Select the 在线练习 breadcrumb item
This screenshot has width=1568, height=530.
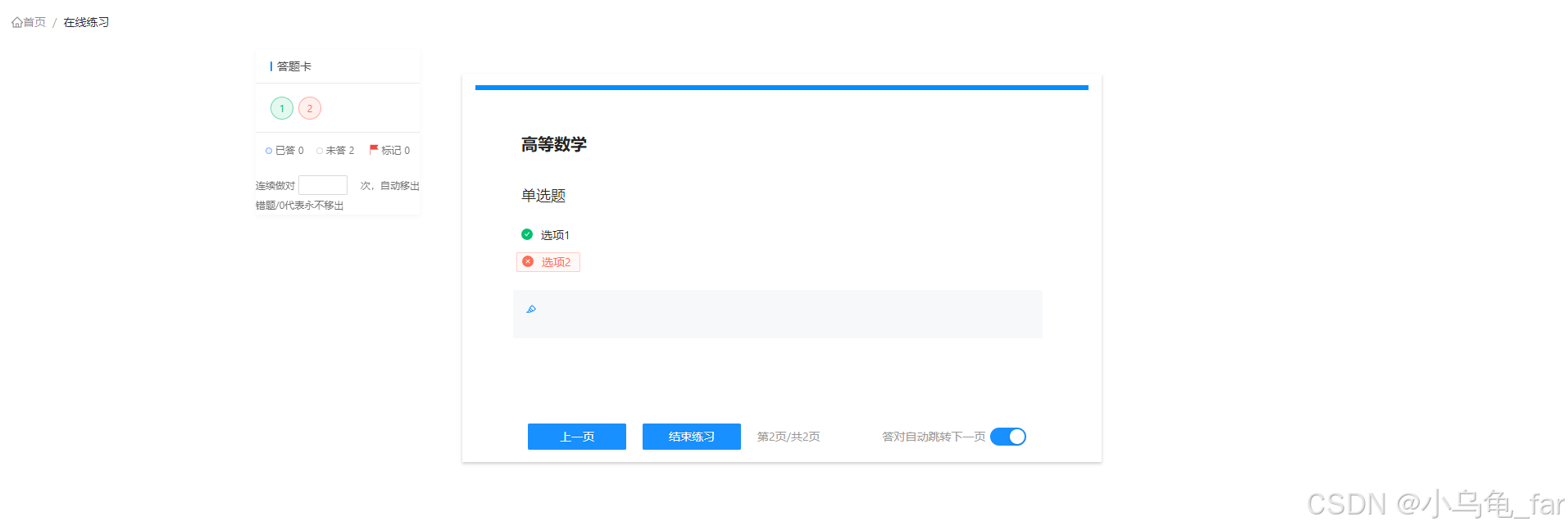86,23
